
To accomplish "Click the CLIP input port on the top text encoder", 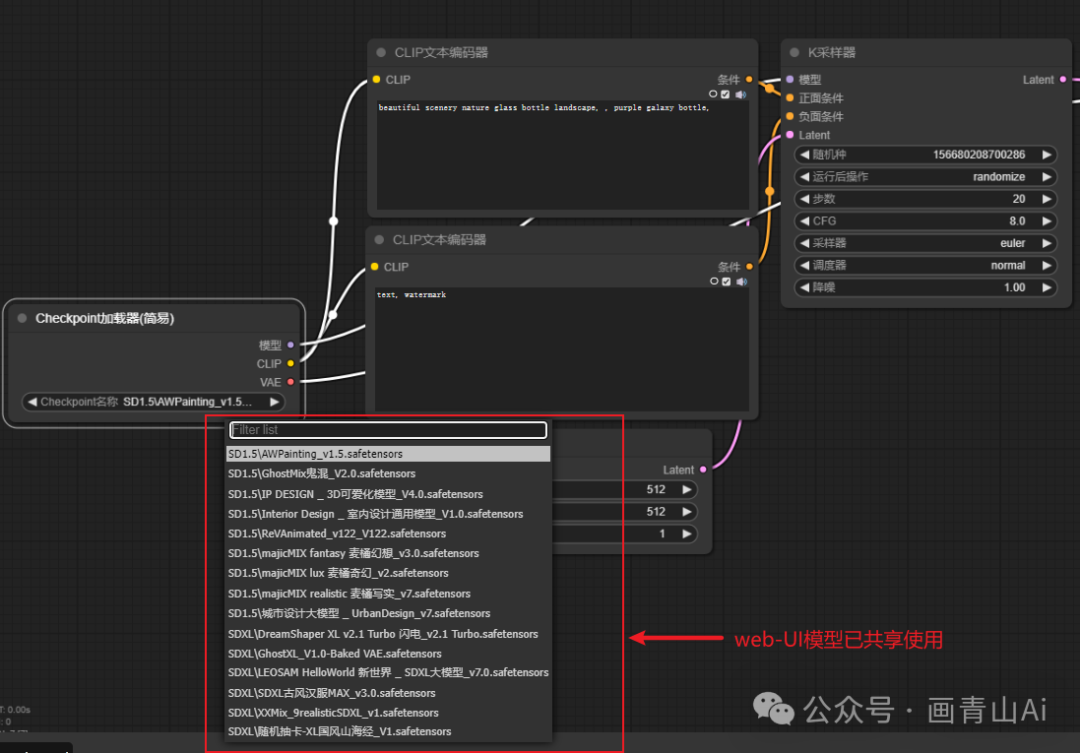I will pos(376,79).
